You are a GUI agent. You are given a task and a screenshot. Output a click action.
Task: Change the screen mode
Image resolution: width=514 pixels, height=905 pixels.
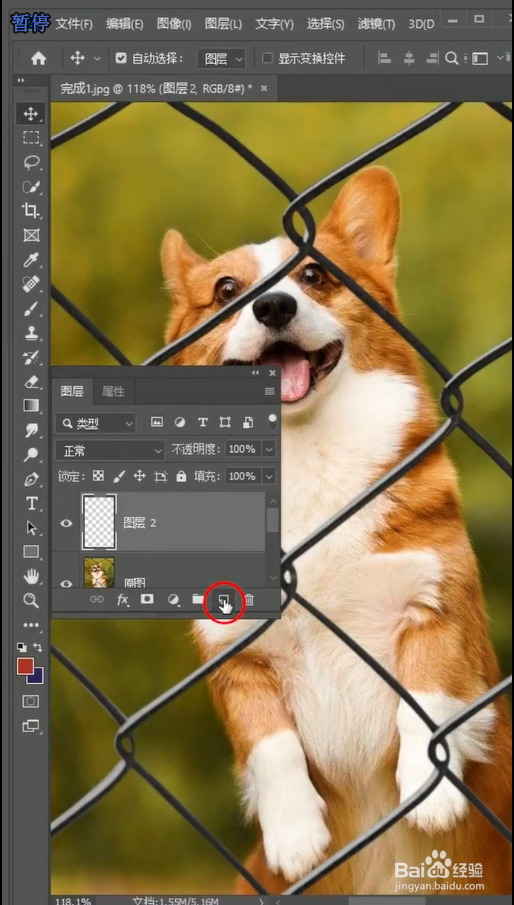coord(31,726)
